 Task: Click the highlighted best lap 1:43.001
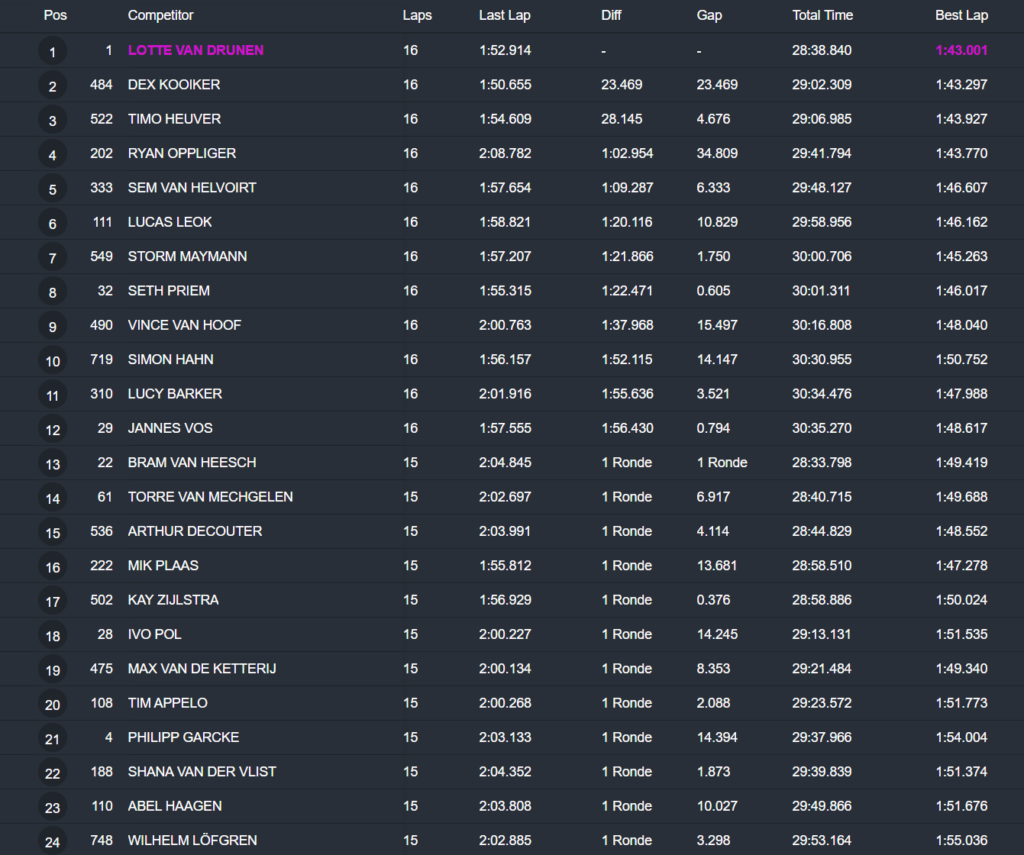[x=961, y=50]
